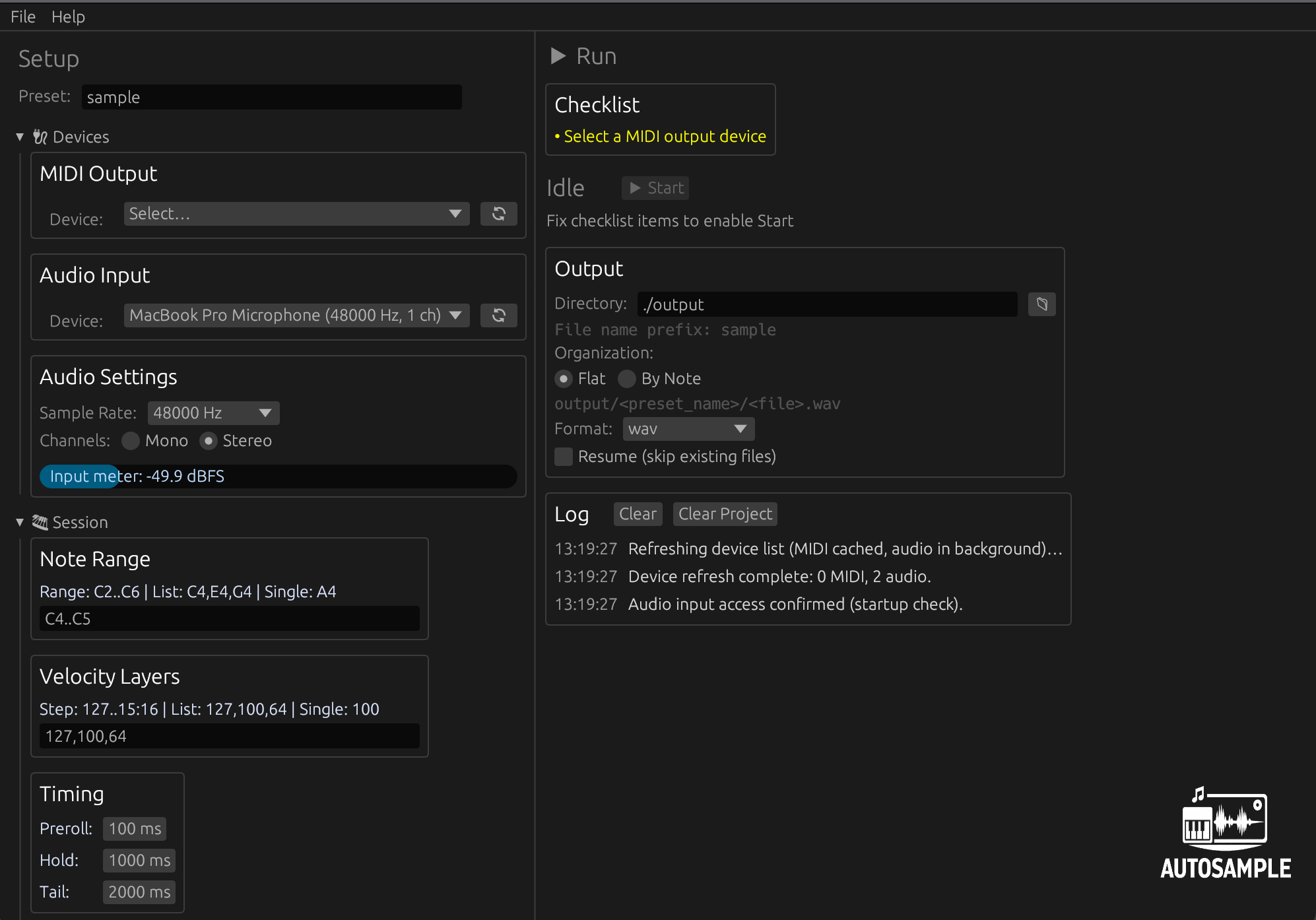Refresh the MIDI Output device list
The height and width of the screenshot is (920, 1316).
click(499, 214)
